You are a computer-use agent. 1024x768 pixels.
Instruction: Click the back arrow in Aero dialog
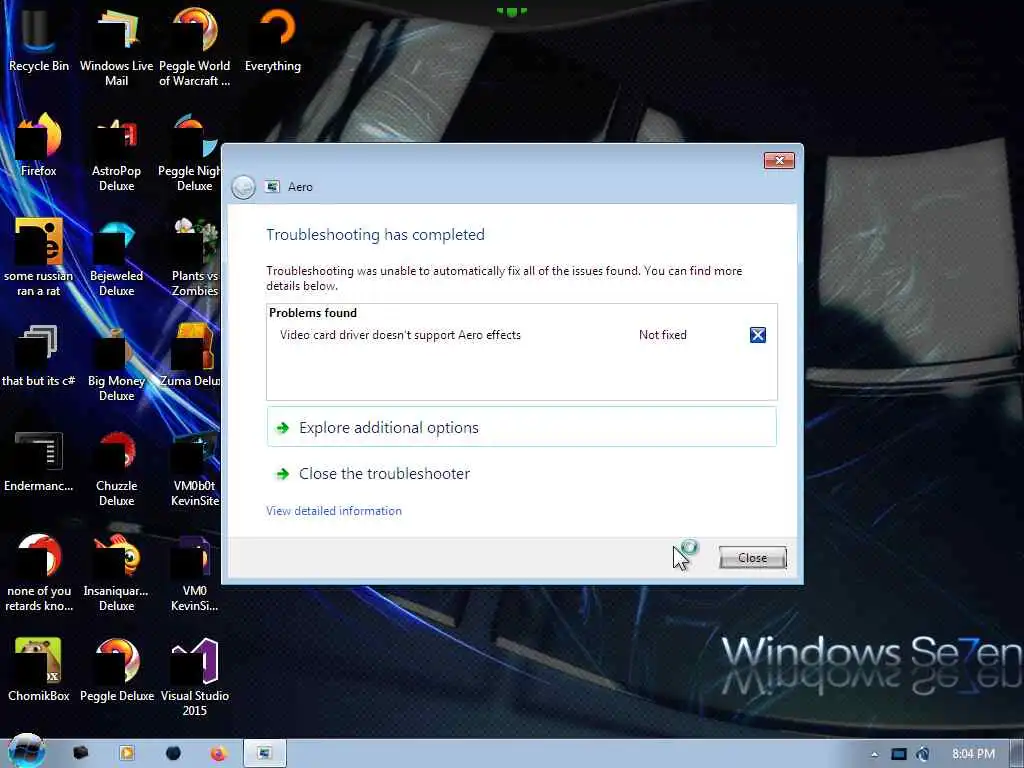[x=244, y=187]
